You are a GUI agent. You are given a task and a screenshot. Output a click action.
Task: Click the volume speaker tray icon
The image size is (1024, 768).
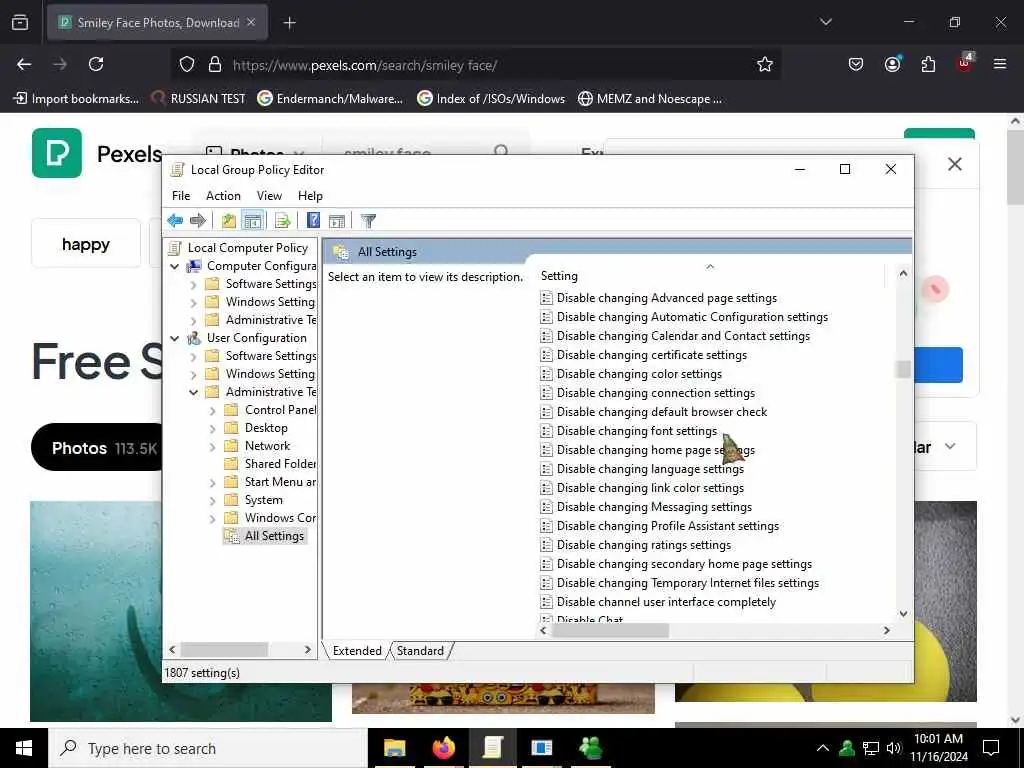click(x=893, y=748)
